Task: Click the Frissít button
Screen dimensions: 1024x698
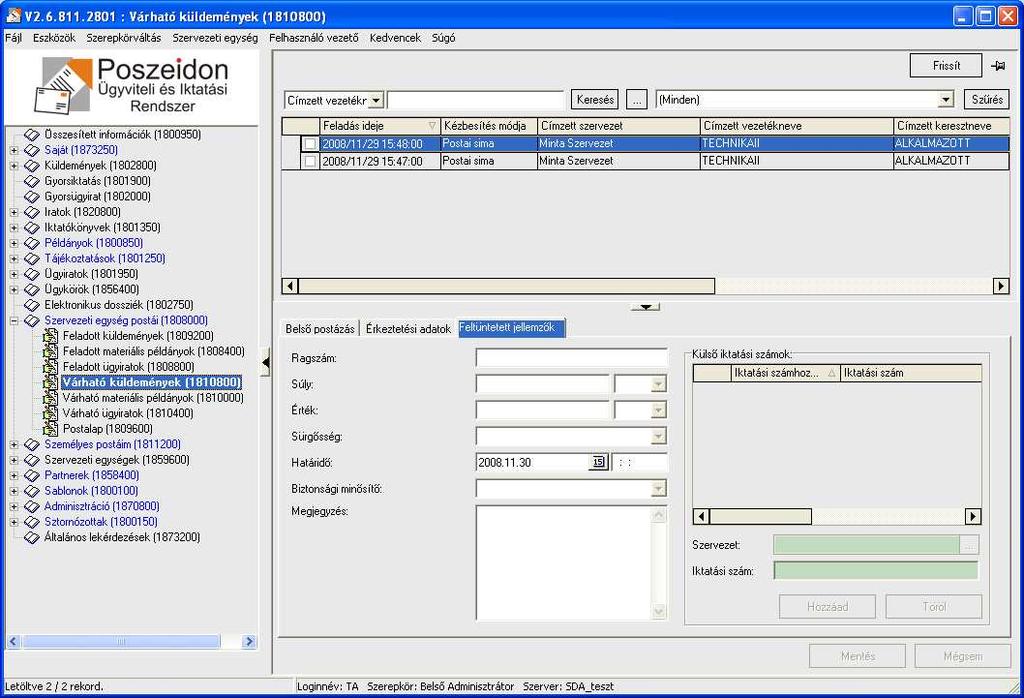Action: (x=946, y=66)
